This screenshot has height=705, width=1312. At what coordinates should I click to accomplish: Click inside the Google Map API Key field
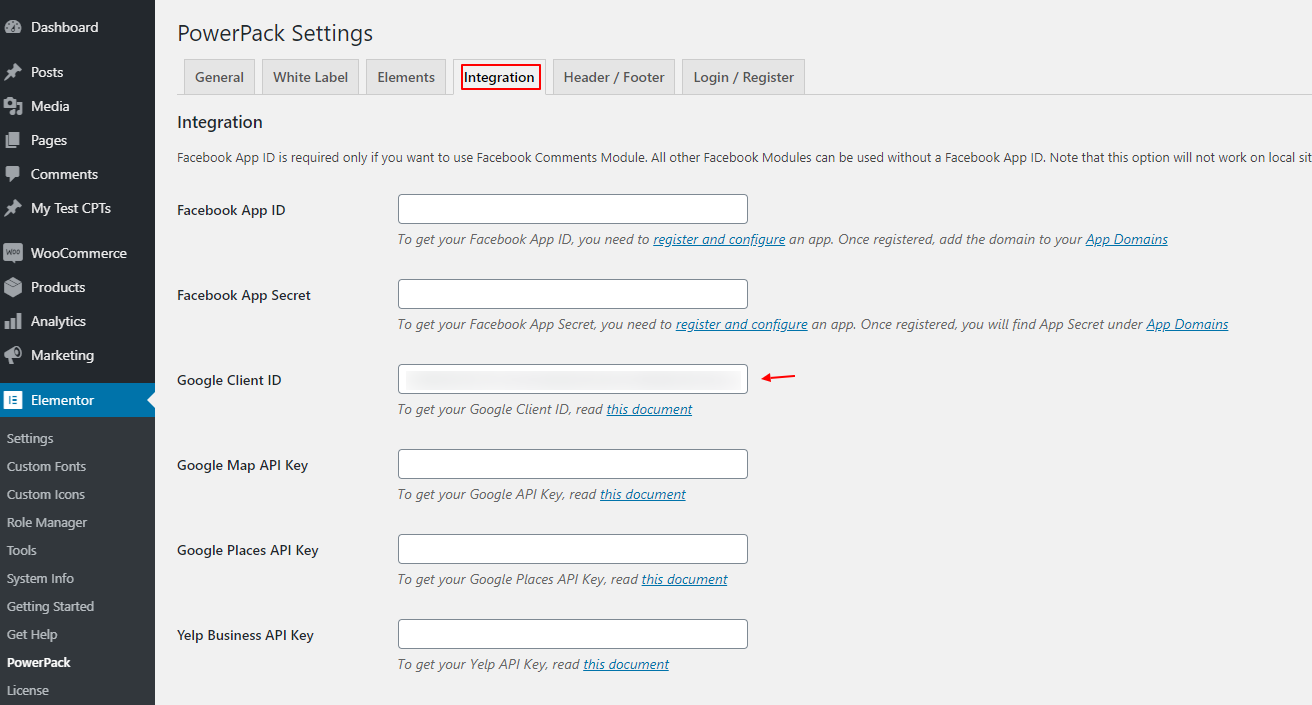coord(572,463)
